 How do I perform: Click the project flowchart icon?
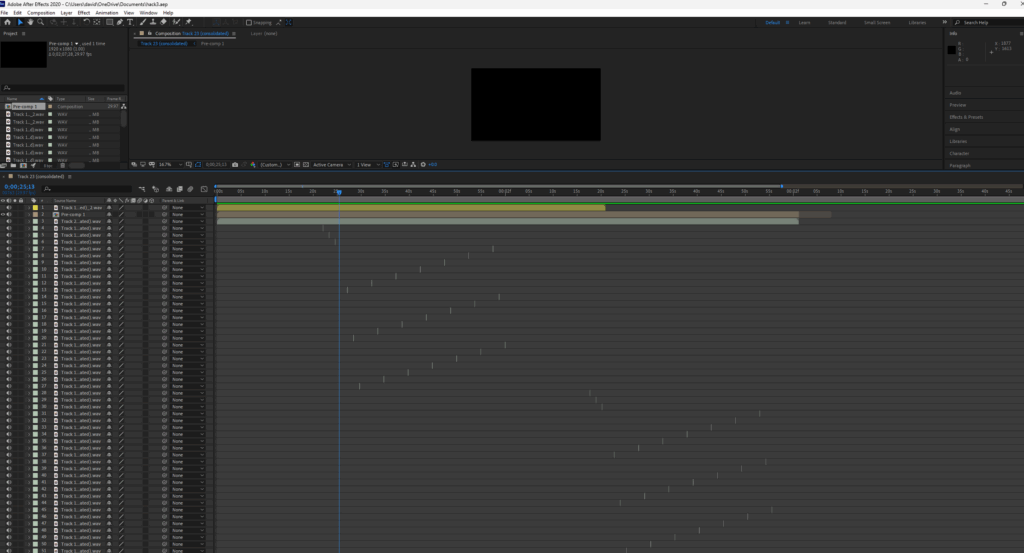123,106
